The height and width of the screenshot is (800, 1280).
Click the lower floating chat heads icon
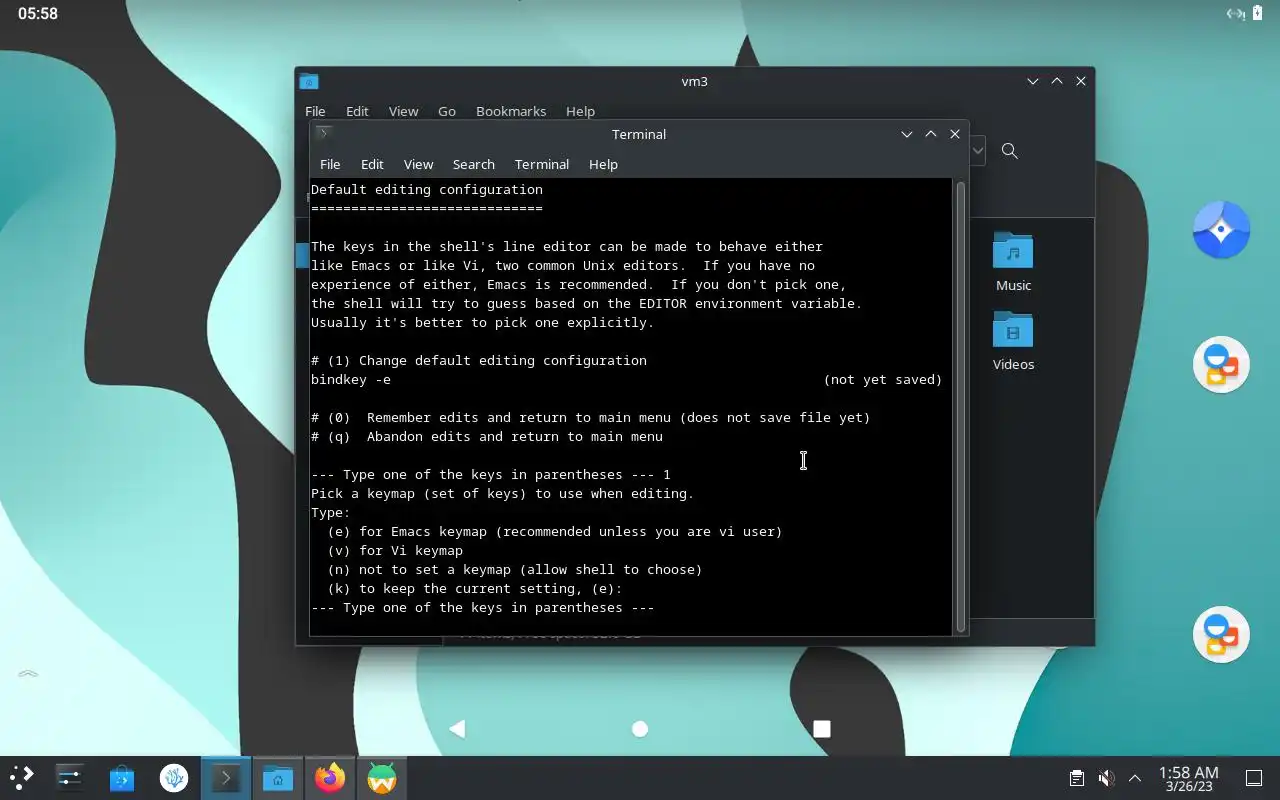click(x=1221, y=634)
